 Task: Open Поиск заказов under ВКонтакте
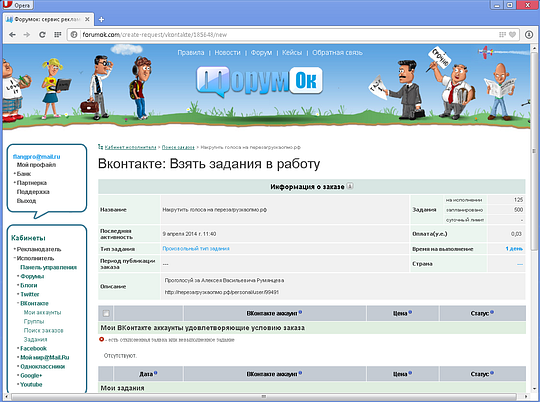coord(43,330)
